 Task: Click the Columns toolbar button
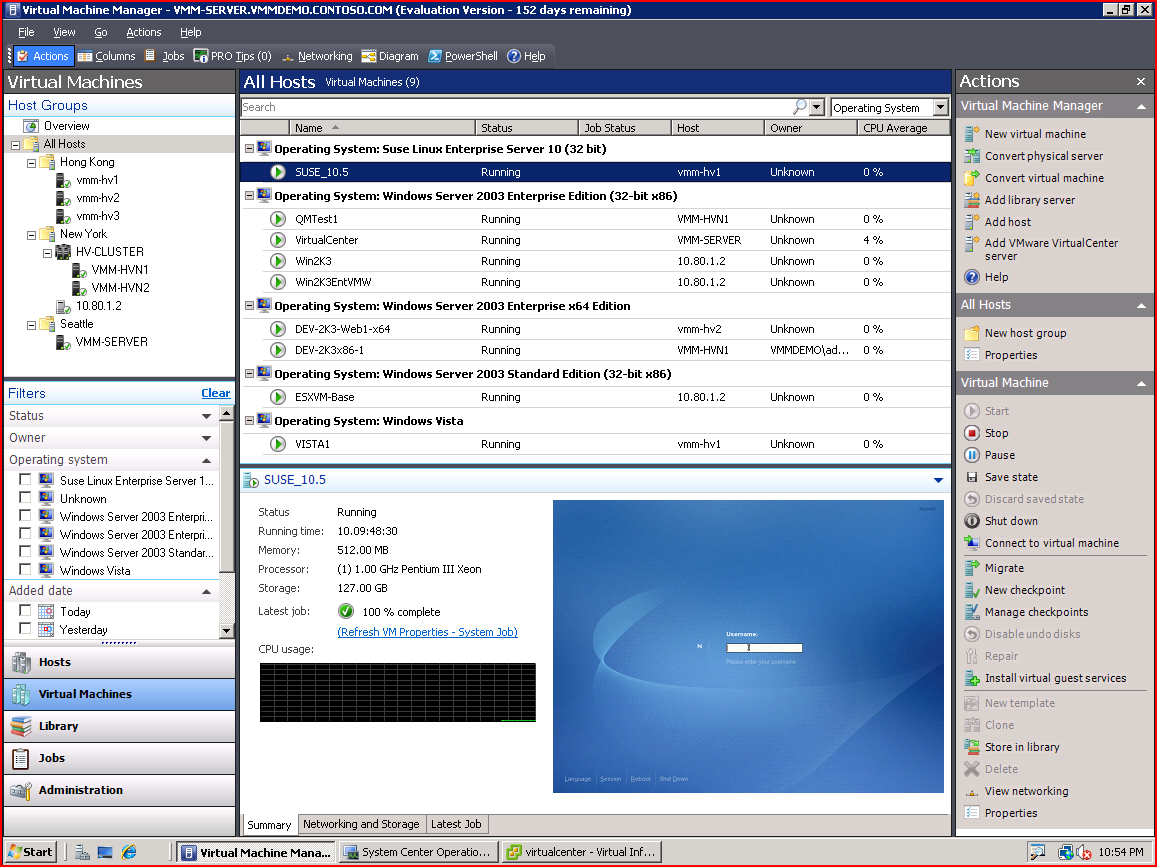point(106,56)
